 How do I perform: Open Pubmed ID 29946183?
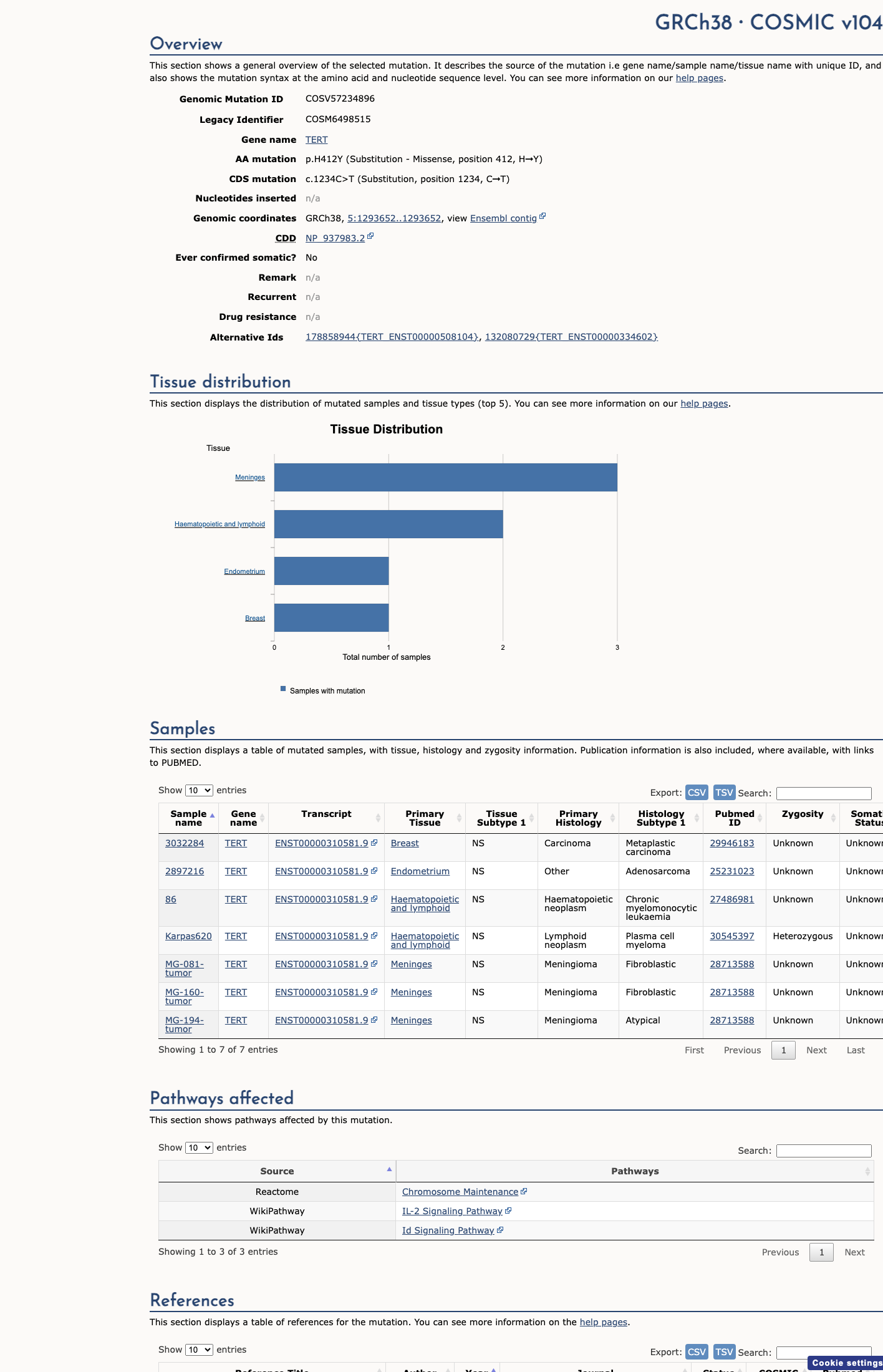coord(732,843)
